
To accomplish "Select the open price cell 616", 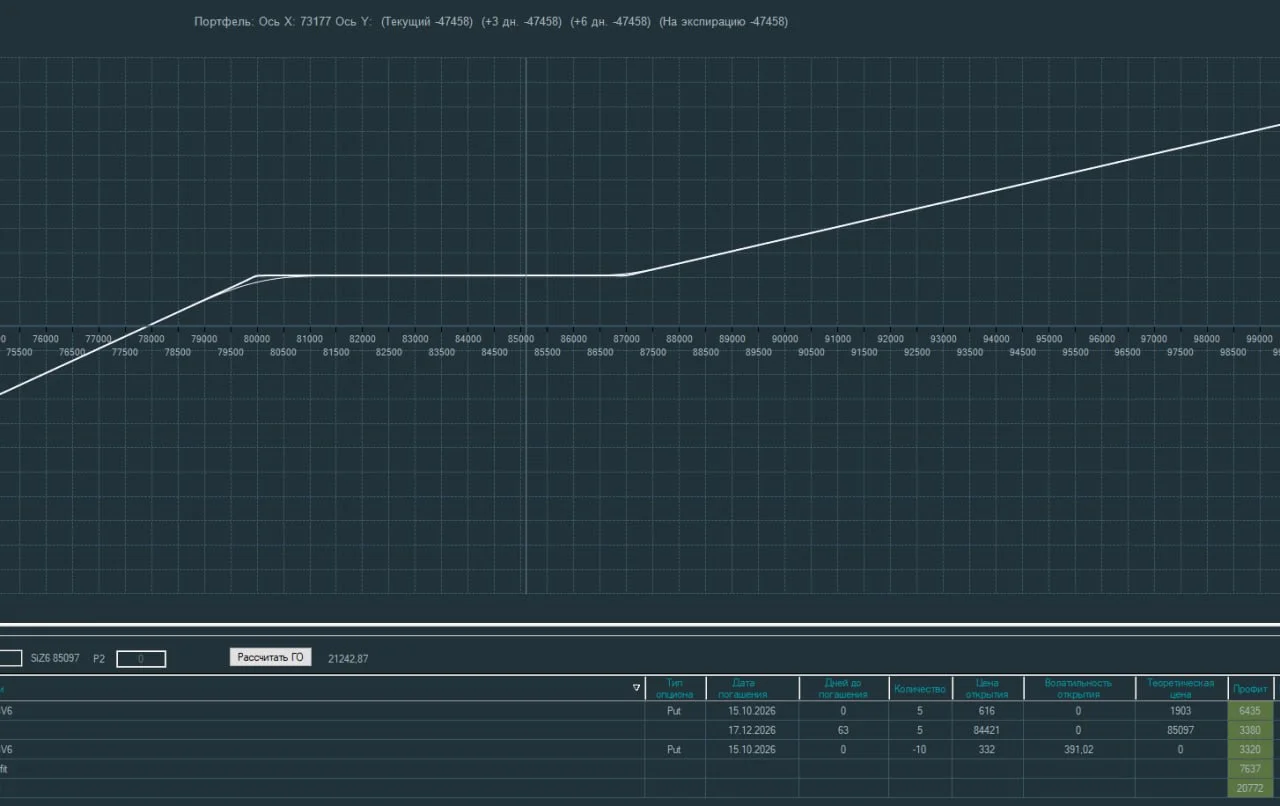I will (987, 710).
